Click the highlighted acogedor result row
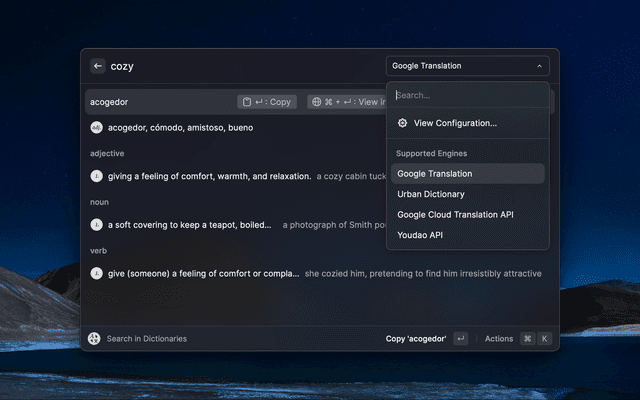Screen dimensions: 640x400 pos(160,102)
